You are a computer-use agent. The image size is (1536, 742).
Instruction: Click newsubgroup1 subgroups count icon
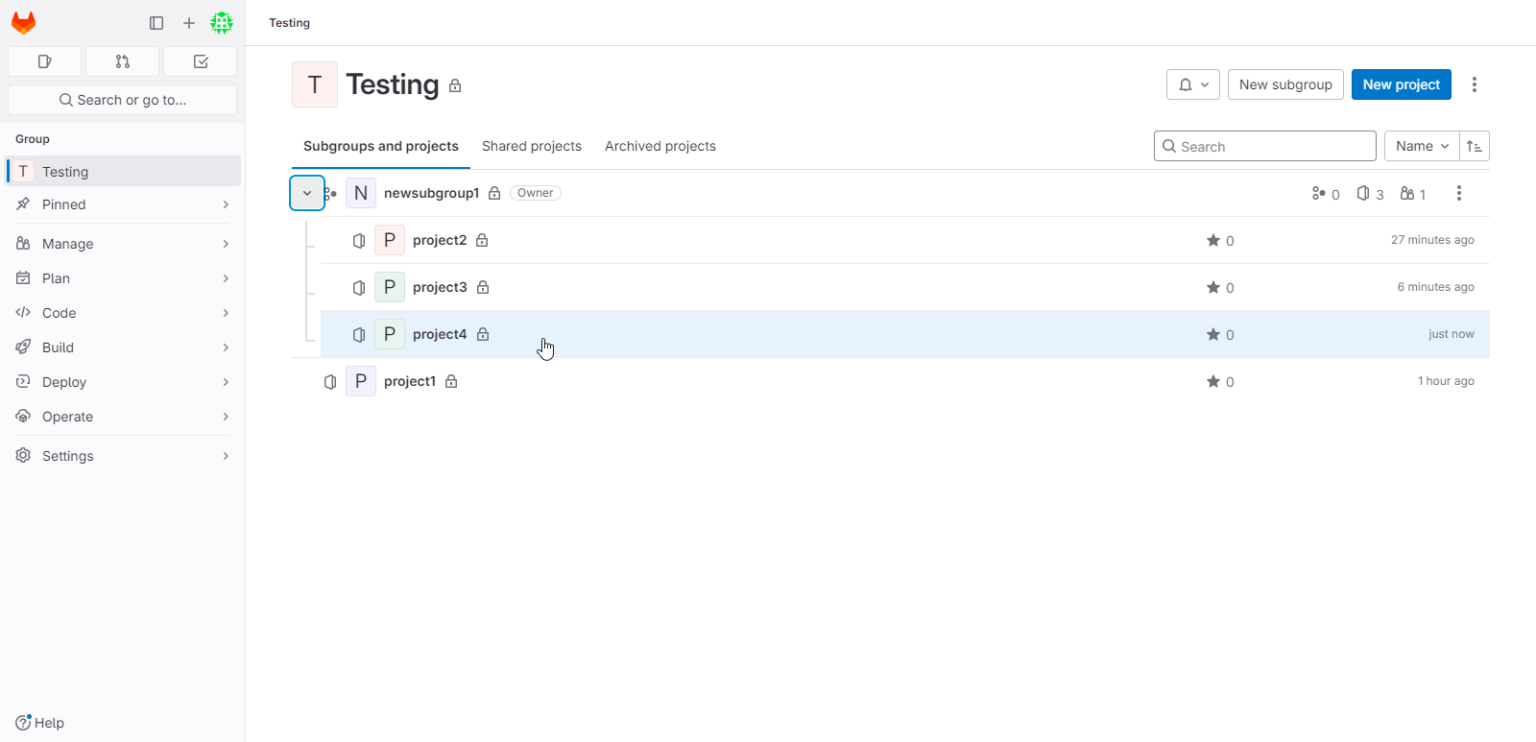(1319, 193)
